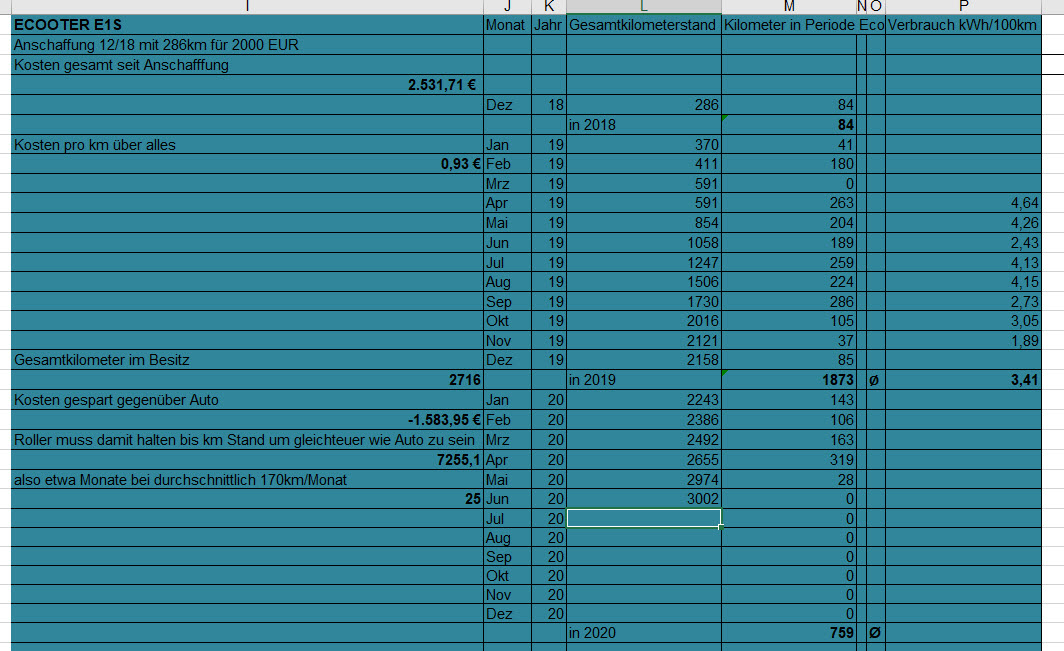This screenshot has width=1064, height=651.
Task: Select the average consumption cell 3,41
Action: (x=963, y=380)
